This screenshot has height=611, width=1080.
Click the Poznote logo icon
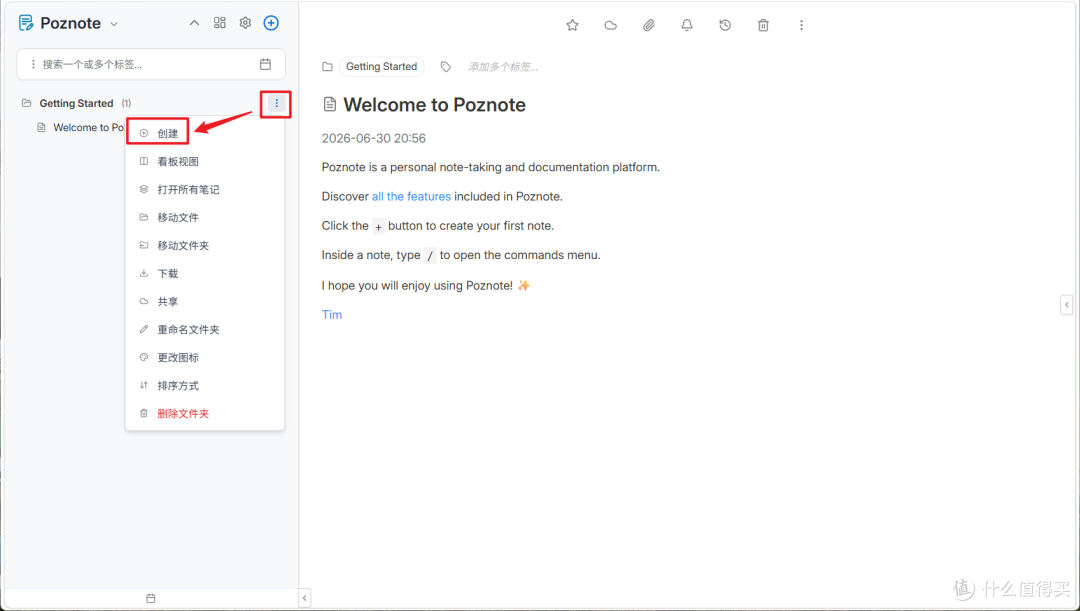26,23
